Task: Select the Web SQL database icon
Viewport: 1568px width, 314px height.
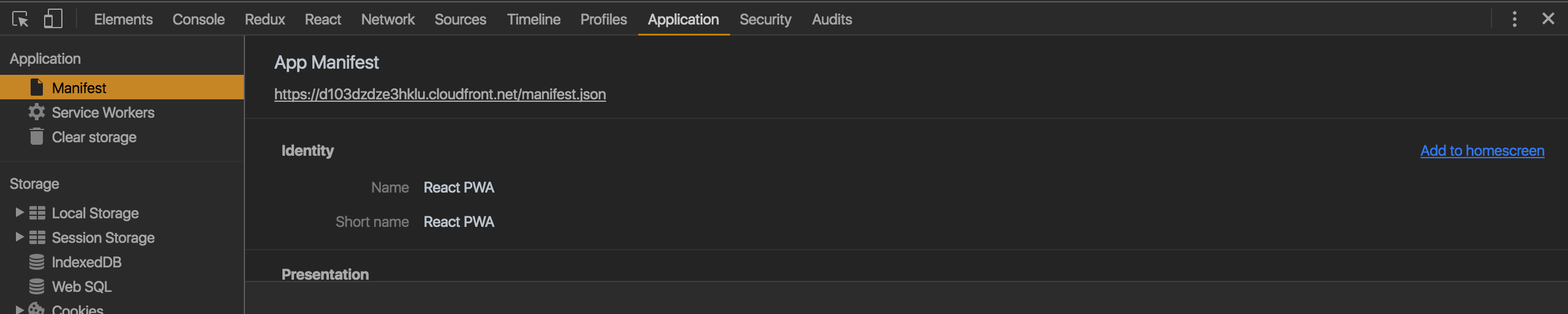Action: (x=37, y=286)
